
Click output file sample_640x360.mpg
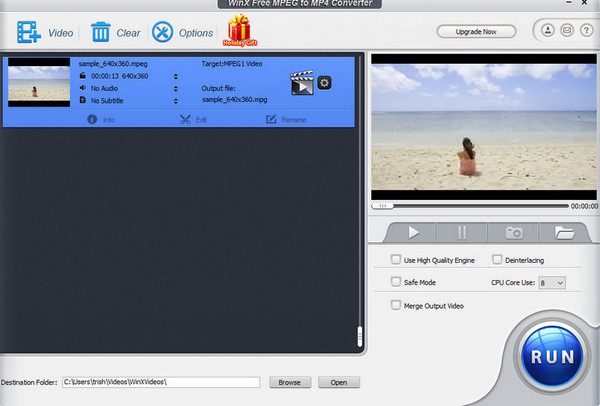pyautogui.click(x=235, y=100)
